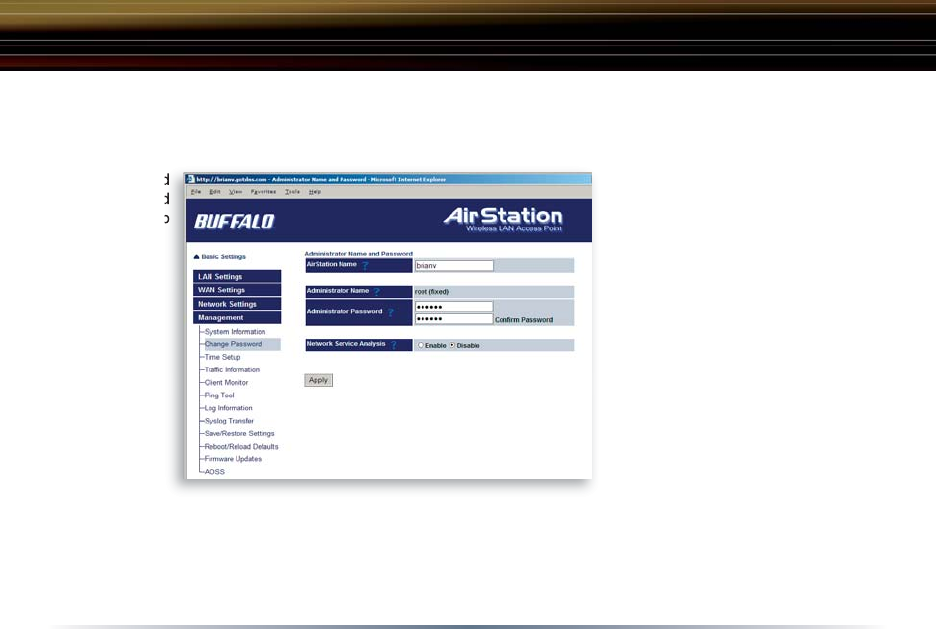Viewport: 936px width, 629px height.
Task: Collapse the Management section
Action: tap(237, 317)
